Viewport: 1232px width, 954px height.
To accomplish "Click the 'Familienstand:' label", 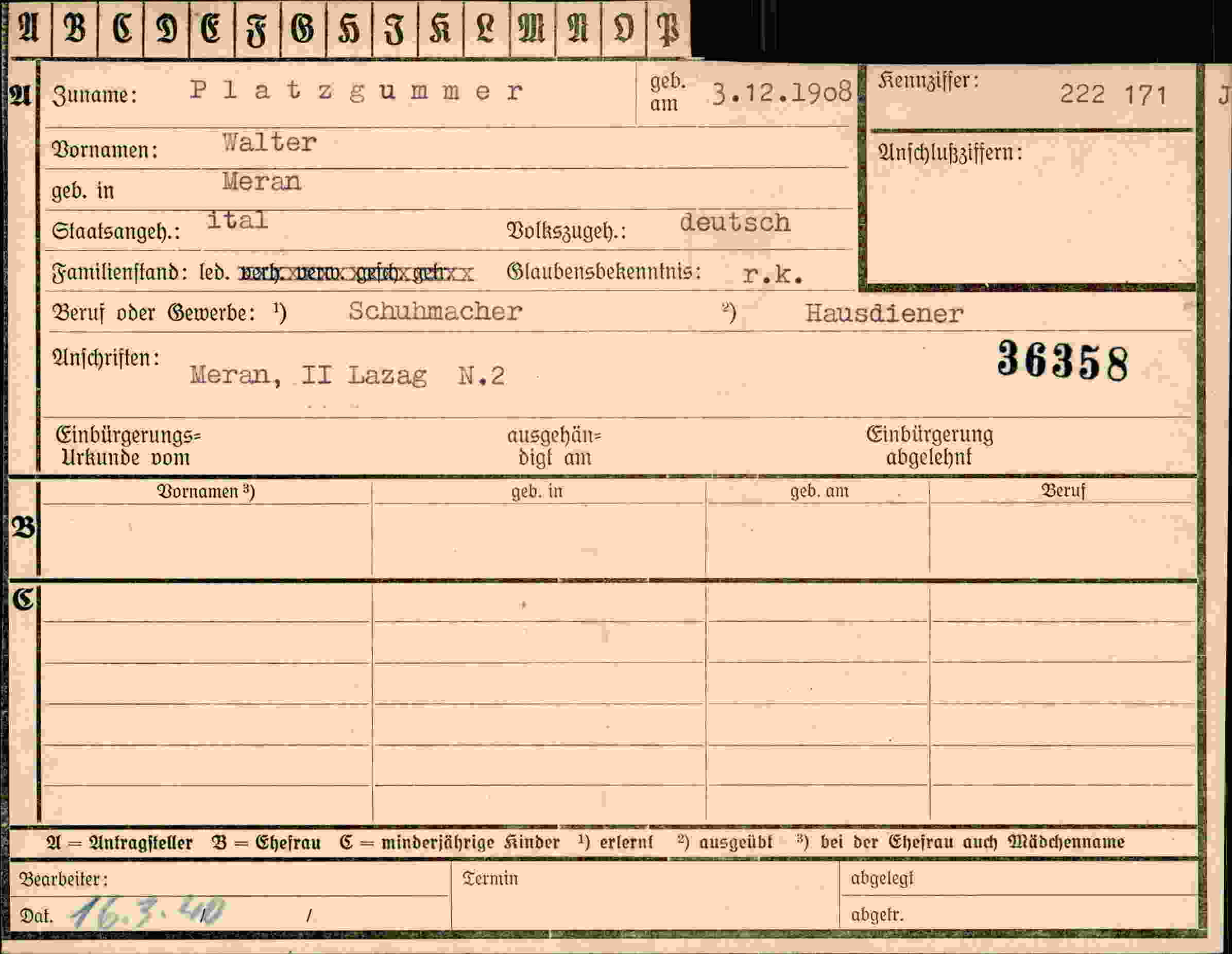I will [x=119, y=273].
